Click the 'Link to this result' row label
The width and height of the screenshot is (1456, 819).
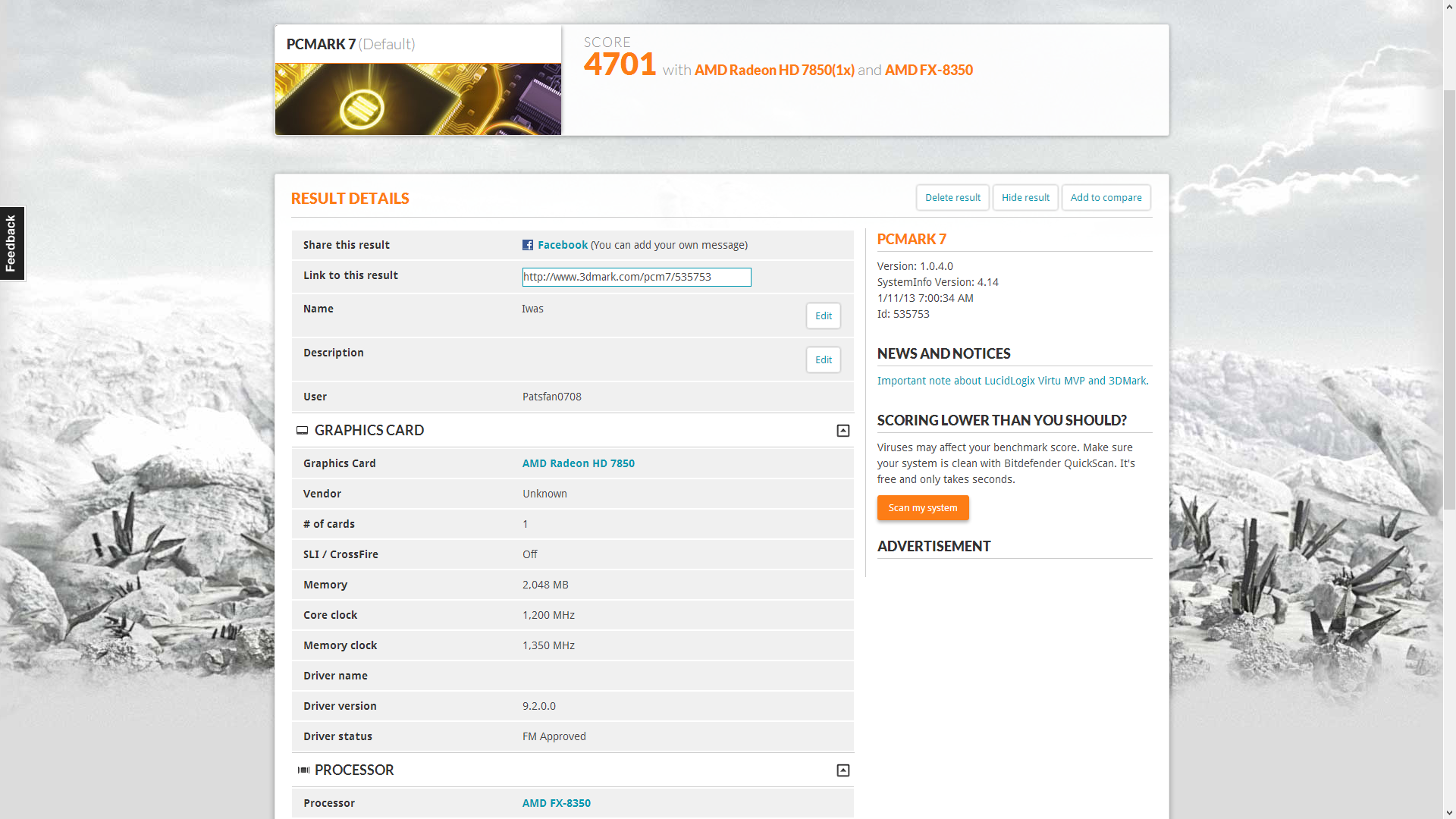point(350,275)
